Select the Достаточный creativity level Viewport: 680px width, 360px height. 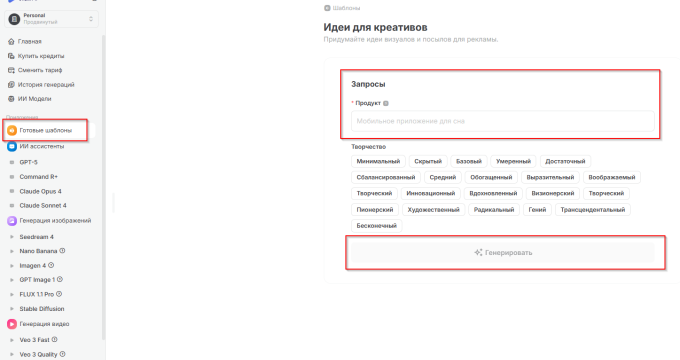[x=565, y=161]
